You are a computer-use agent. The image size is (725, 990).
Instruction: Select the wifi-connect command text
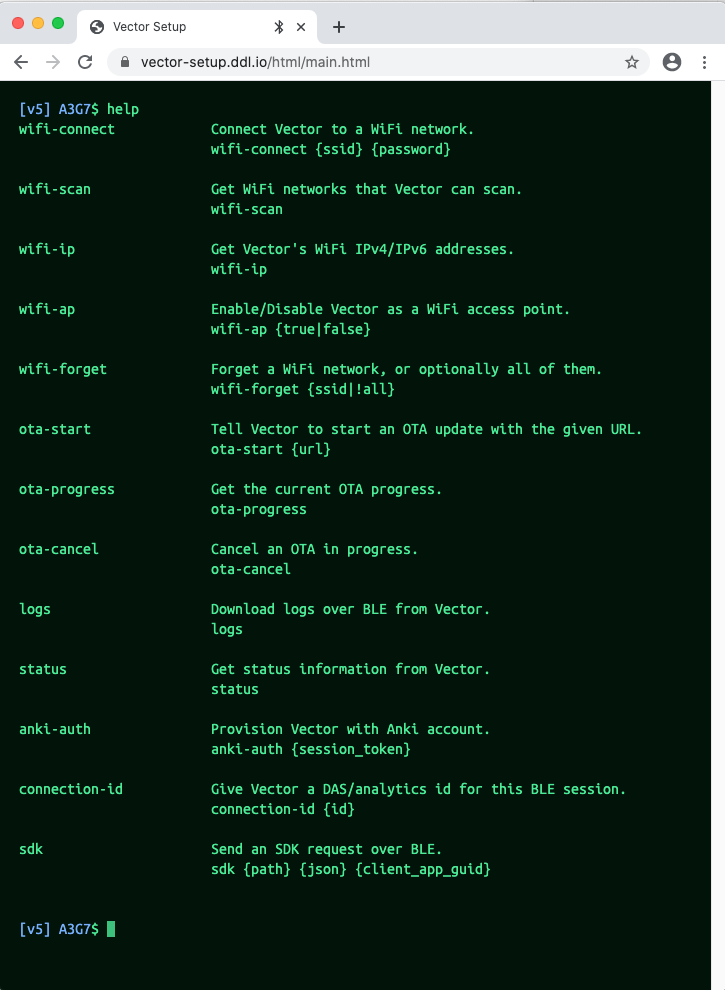coord(66,129)
